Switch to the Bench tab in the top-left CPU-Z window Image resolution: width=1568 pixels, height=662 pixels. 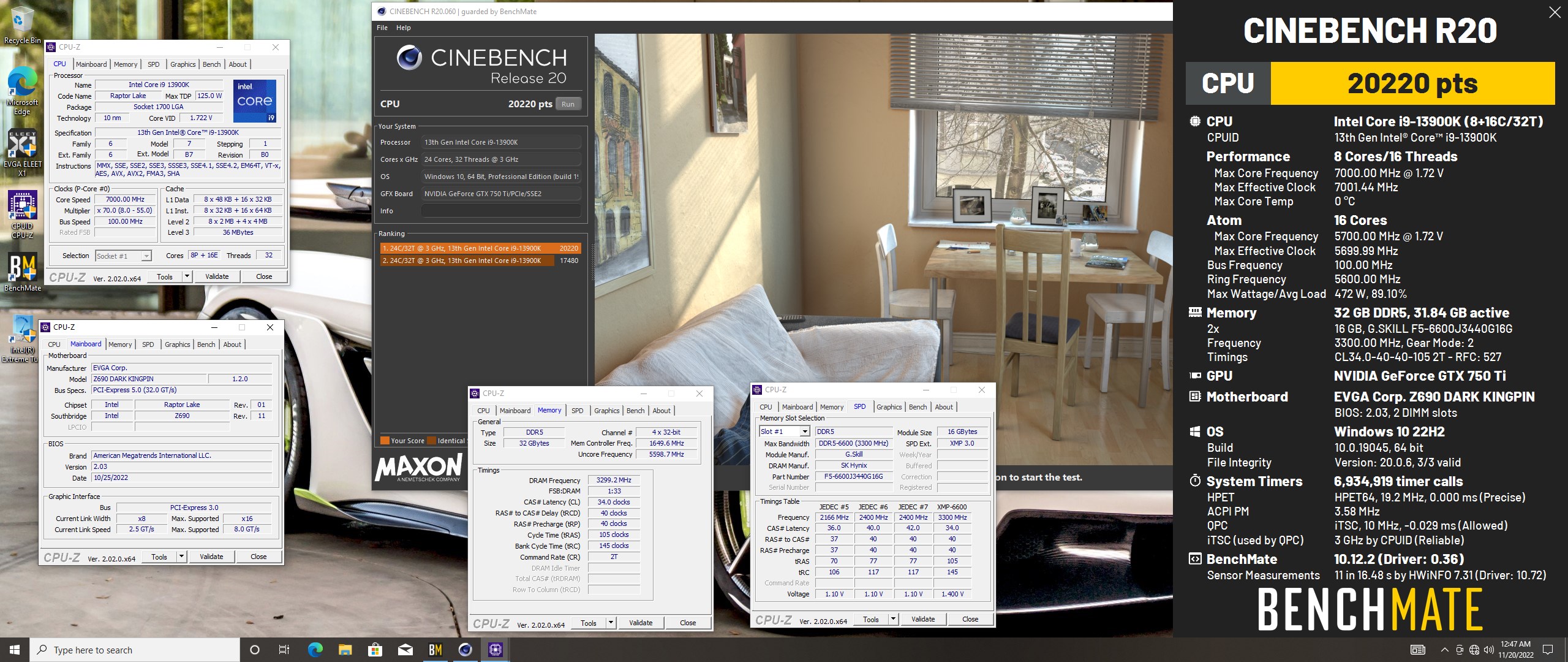(x=211, y=64)
